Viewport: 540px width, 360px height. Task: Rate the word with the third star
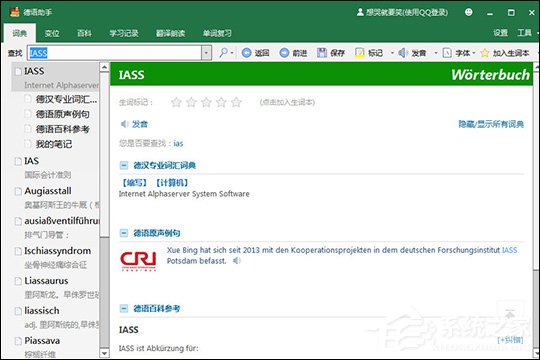(x=206, y=102)
